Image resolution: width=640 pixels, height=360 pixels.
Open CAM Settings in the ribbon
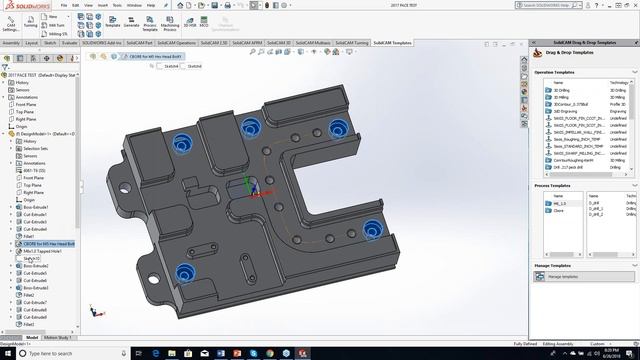pyautogui.click(x=11, y=24)
